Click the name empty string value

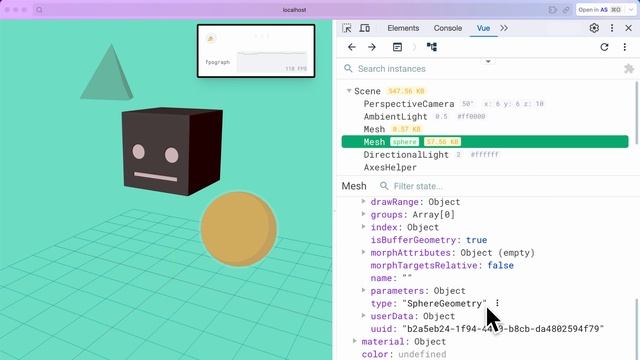coord(407,278)
